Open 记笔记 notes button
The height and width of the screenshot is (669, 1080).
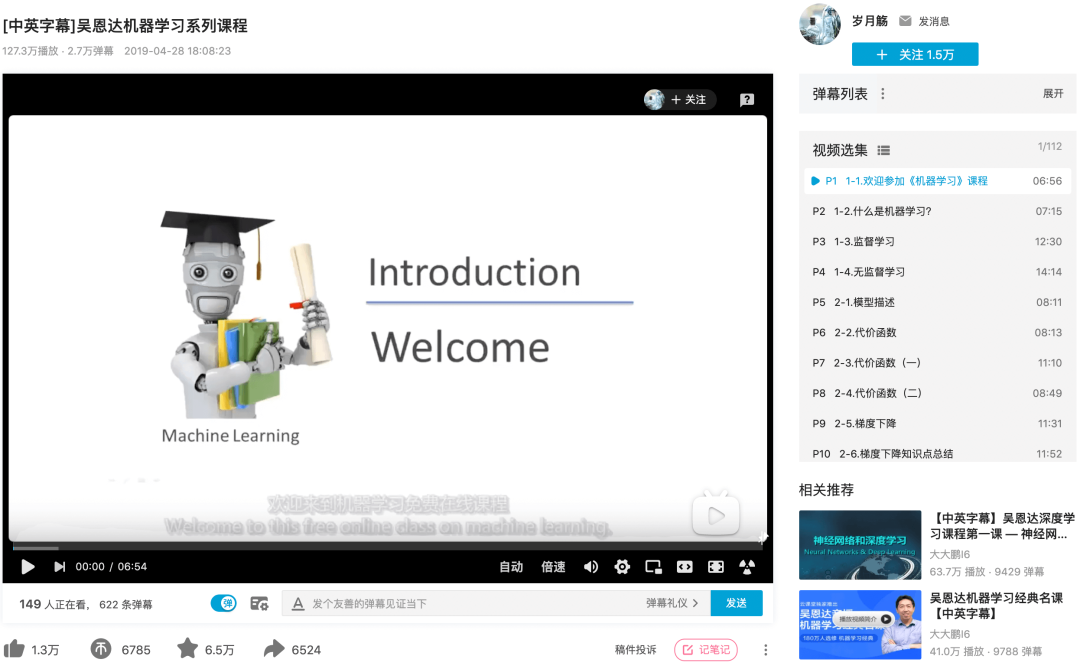[x=706, y=650]
